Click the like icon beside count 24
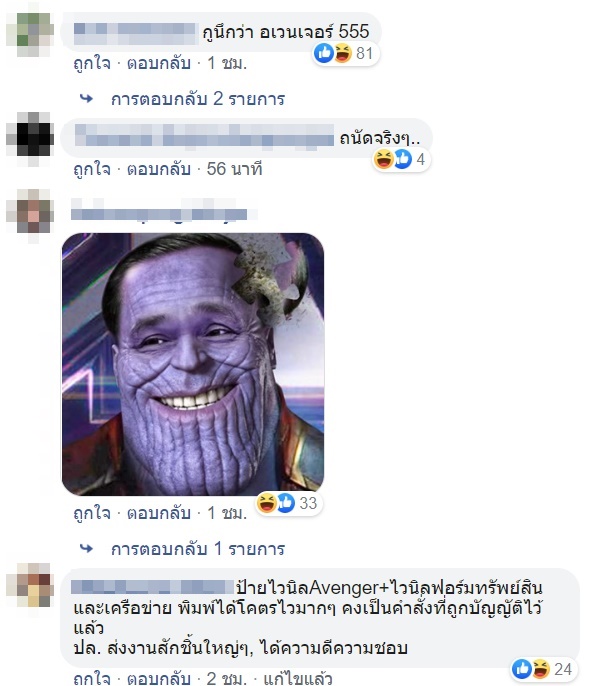The height and width of the screenshot is (686, 616). [x=522, y=668]
